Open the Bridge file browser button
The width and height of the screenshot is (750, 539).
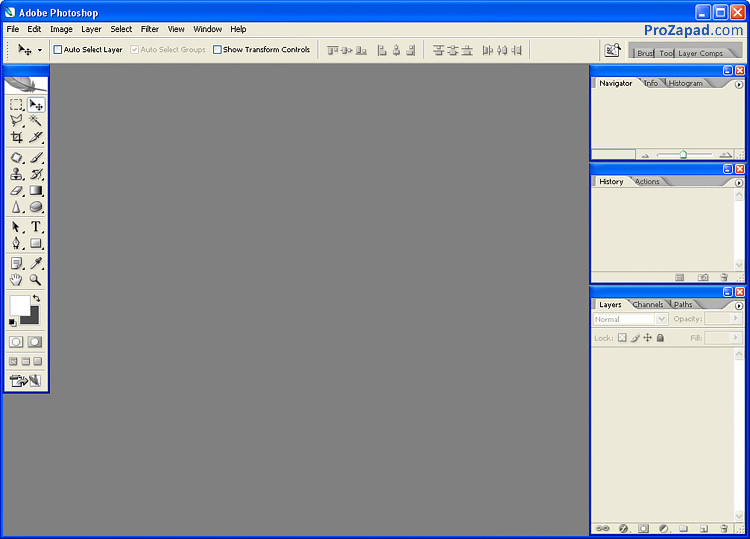(612, 50)
